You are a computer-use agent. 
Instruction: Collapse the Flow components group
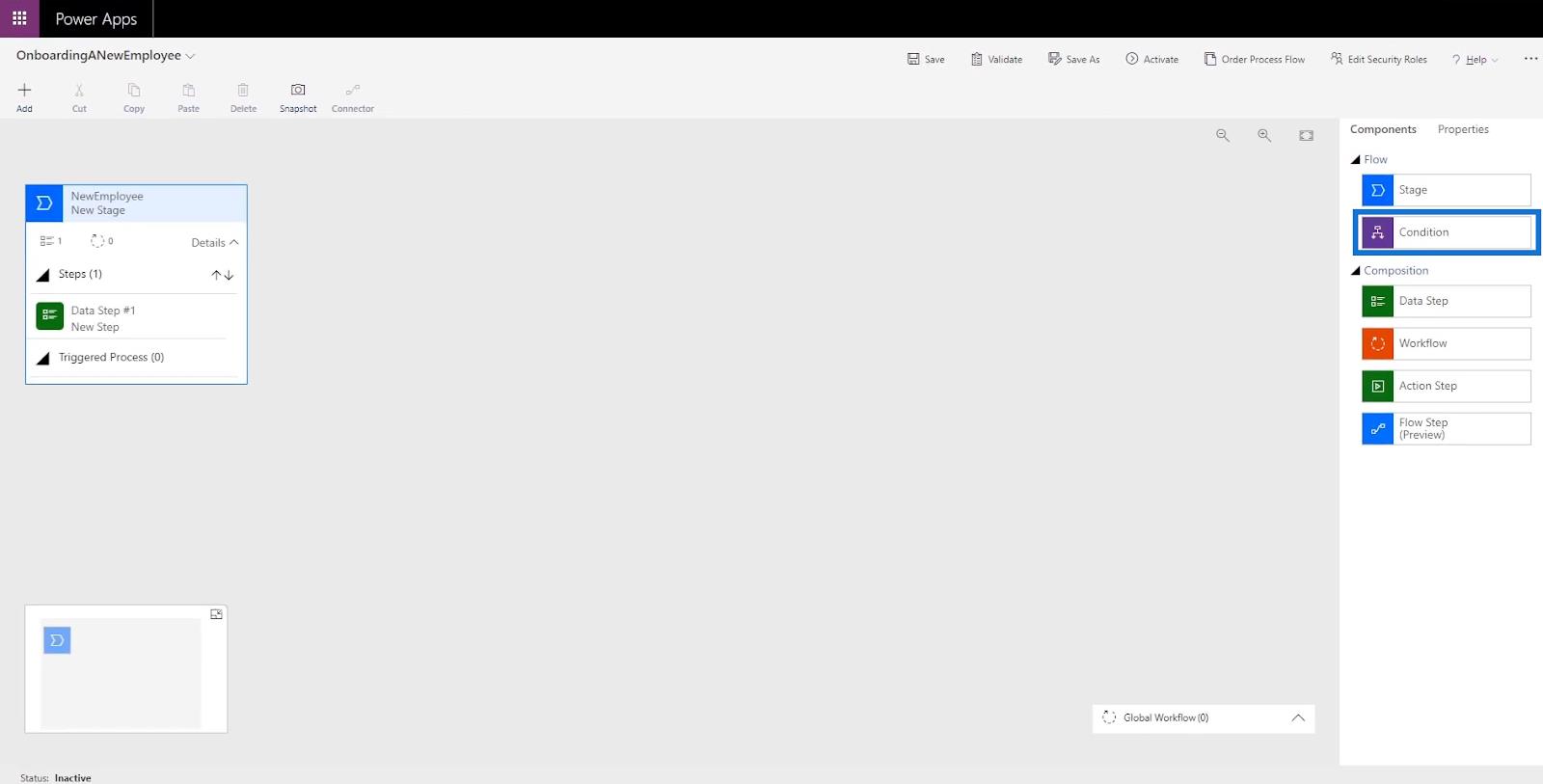pos(1355,160)
